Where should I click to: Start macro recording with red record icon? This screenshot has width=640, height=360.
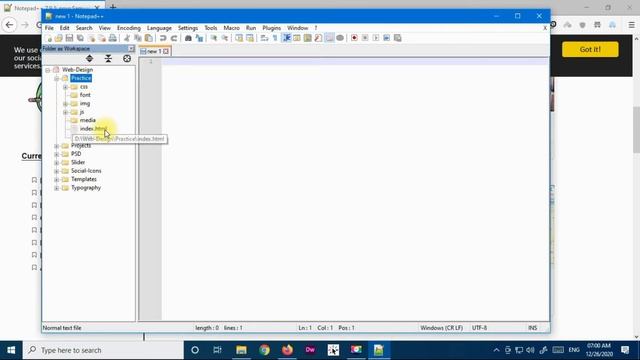point(354,38)
